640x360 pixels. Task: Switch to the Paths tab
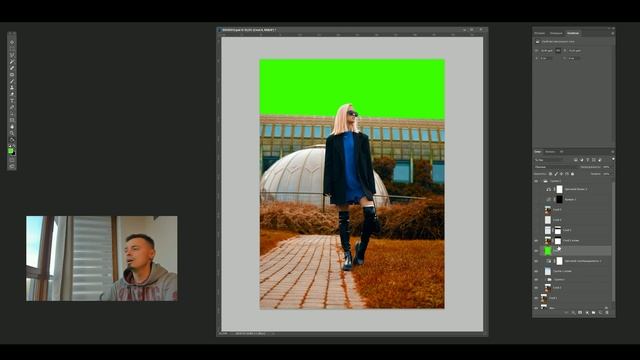click(x=562, y=152)
